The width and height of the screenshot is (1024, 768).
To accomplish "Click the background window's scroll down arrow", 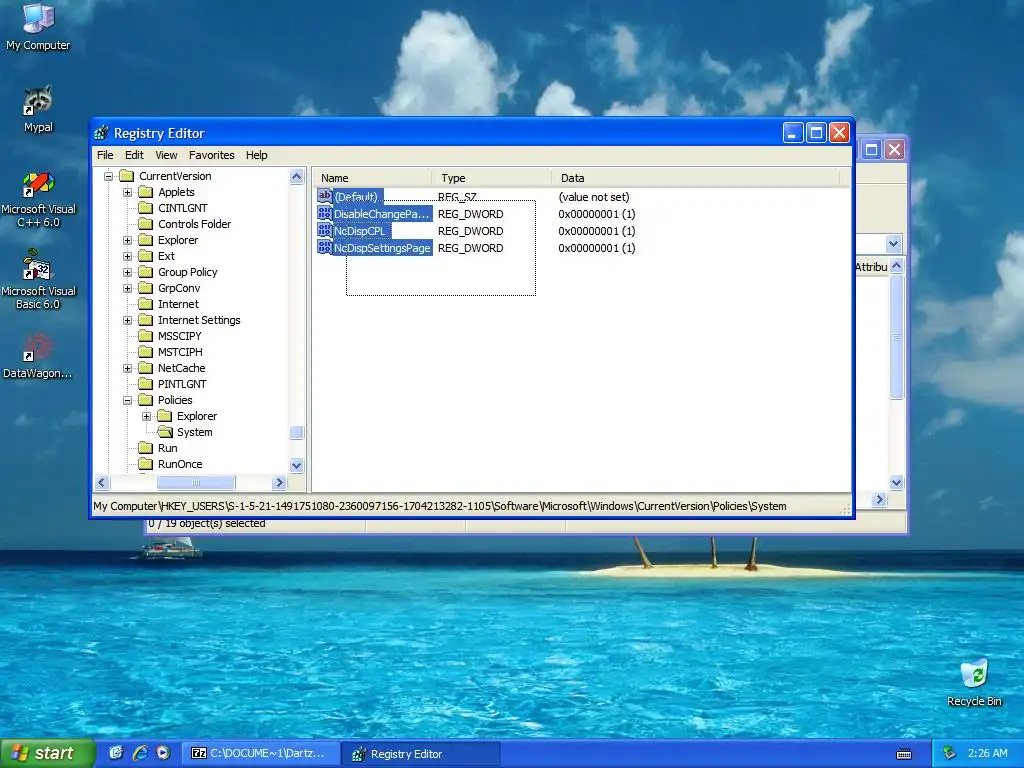I will pyautogui.click(x=897, y=483).
